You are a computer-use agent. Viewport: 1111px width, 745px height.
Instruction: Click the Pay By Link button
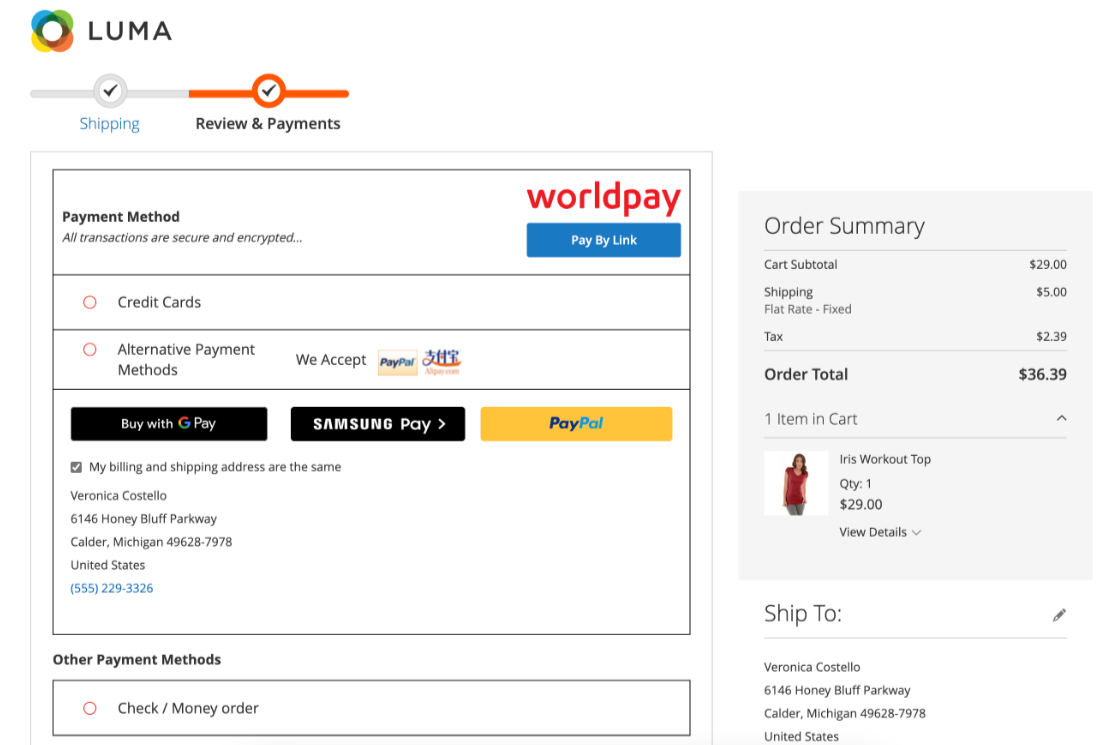tap(604, 240)
